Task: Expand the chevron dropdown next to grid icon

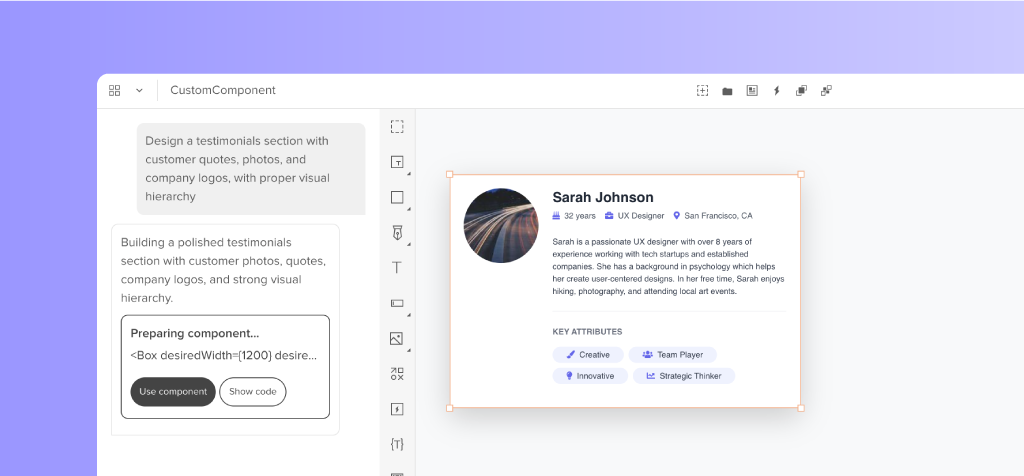Action: pyautogui.click(x=139, y=91)
